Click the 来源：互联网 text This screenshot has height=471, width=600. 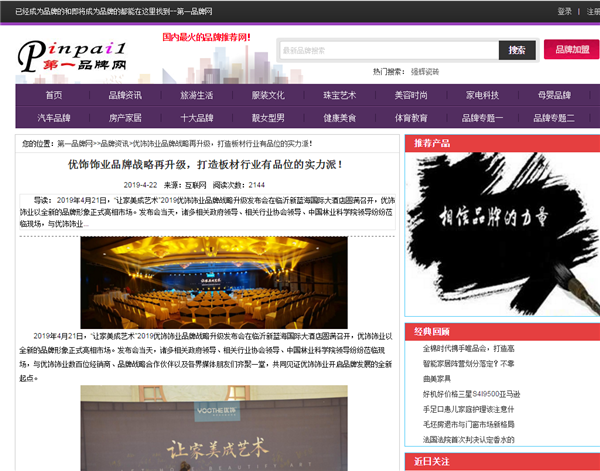(185, 185)
